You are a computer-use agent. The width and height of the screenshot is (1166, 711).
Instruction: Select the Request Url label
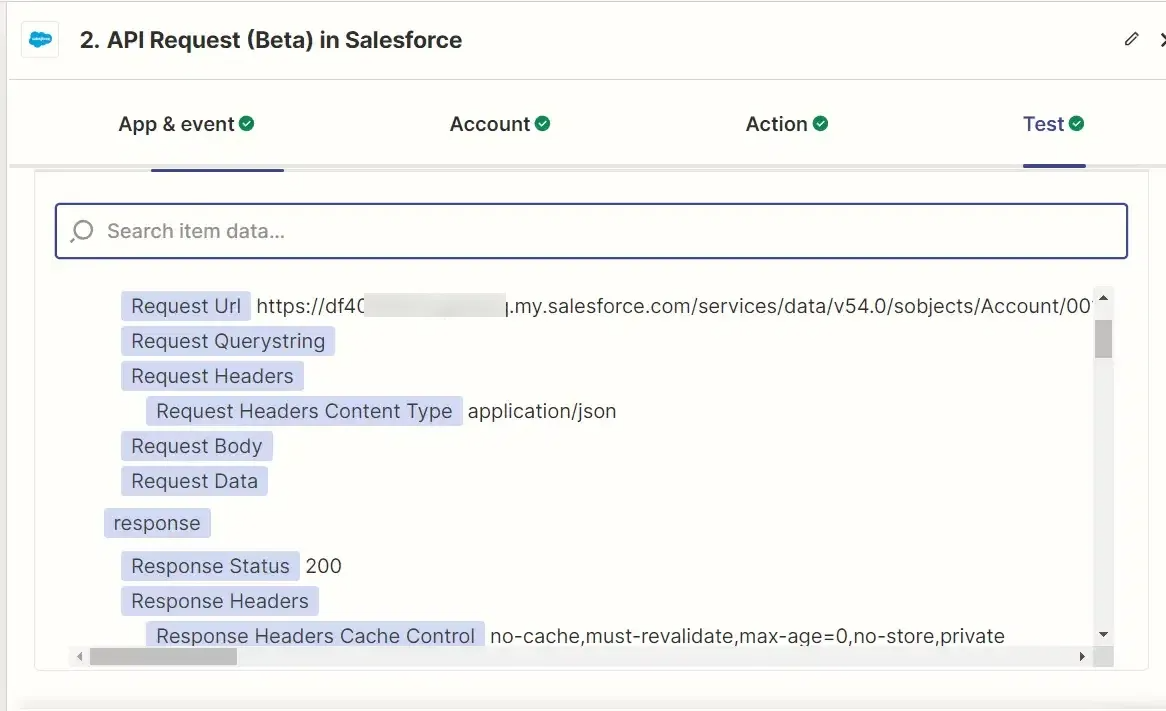[186, 306]
